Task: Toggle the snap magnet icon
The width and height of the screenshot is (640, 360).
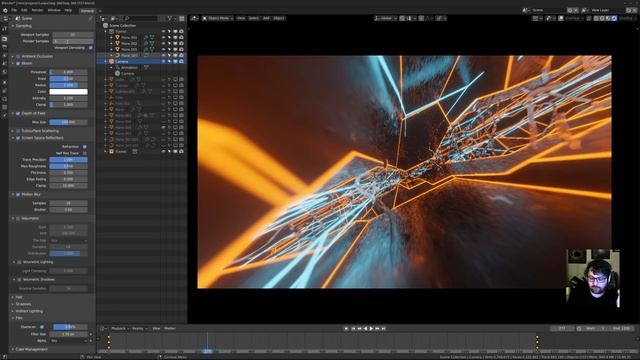Action: pyautogui.click(x=402, y=18)
